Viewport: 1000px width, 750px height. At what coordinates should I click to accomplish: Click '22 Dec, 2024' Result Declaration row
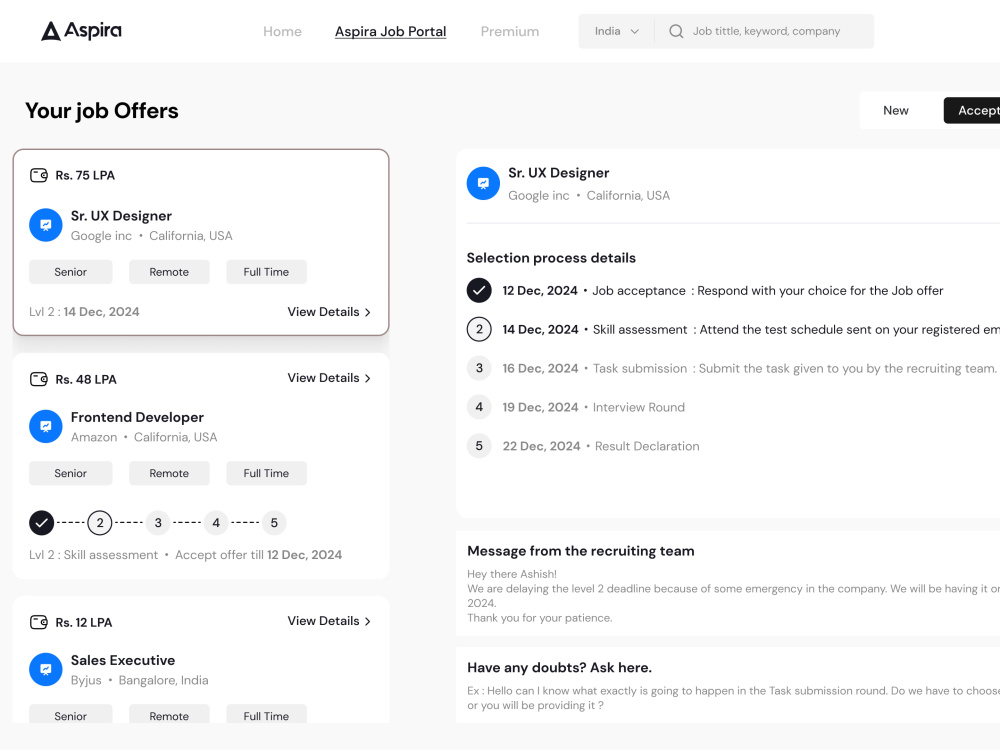coord(601,446)
